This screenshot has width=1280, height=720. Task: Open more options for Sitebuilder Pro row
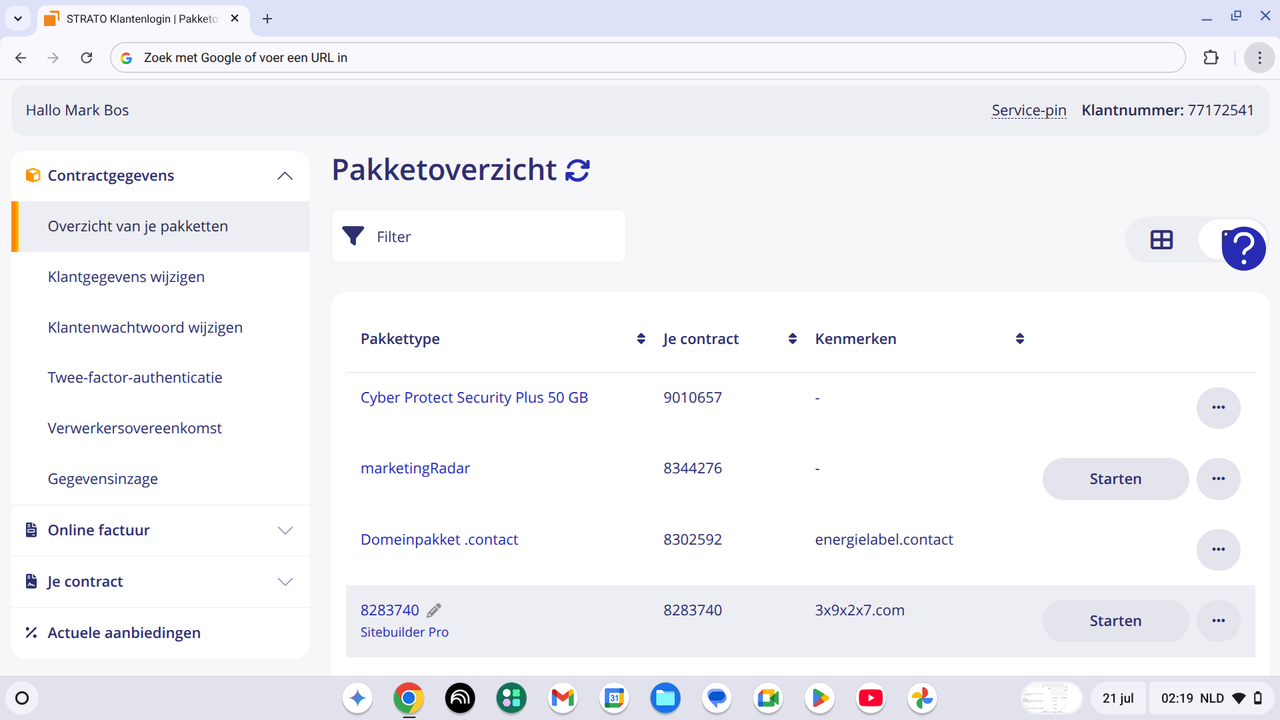1218,621
